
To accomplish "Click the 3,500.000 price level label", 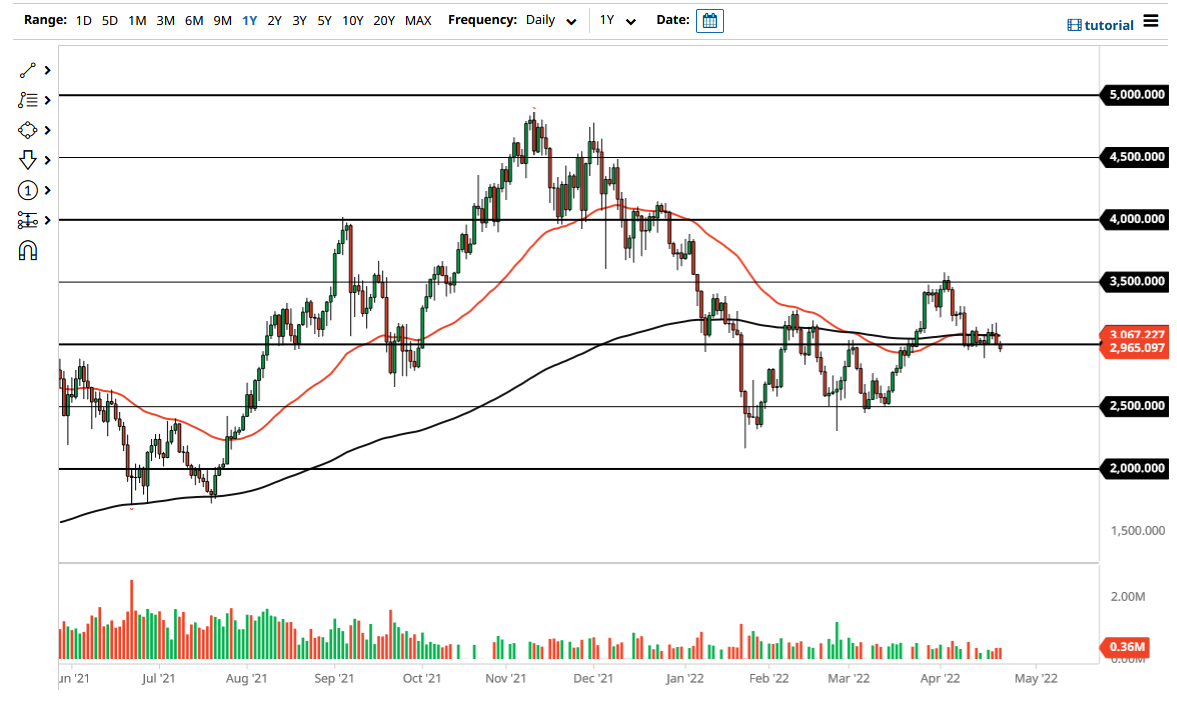I will pyautogui.click(x=1133, y=282).
